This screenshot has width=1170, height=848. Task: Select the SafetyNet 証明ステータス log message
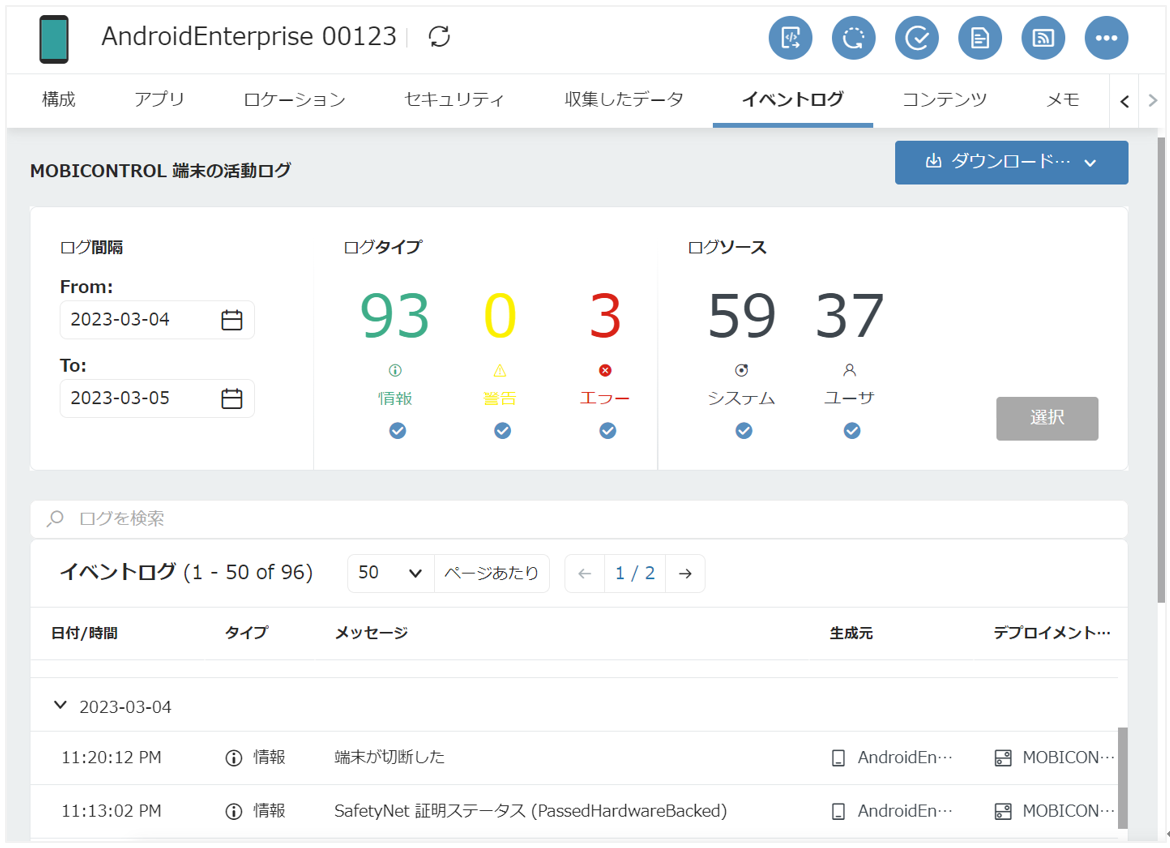[531, 811]
